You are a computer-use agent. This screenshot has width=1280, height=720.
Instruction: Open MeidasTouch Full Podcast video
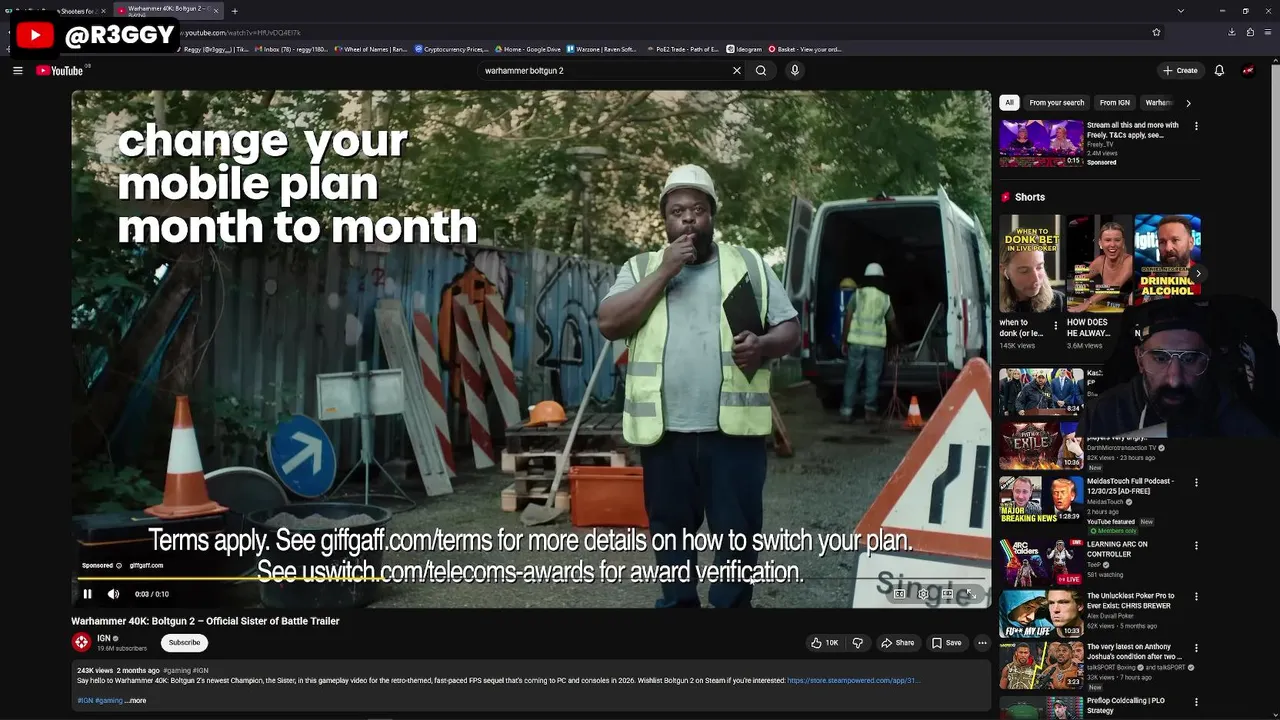[1041, 499]
